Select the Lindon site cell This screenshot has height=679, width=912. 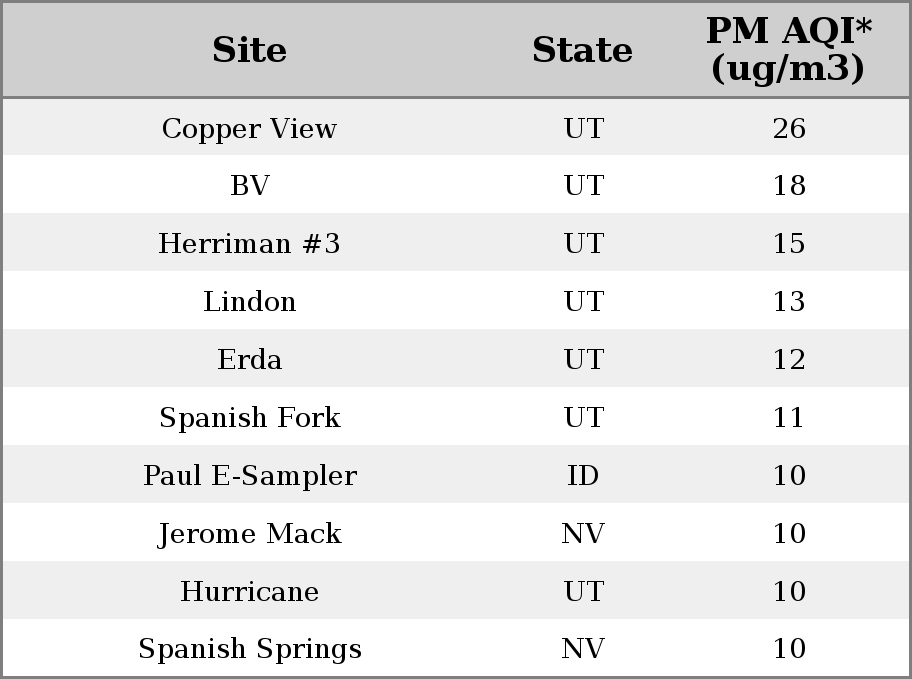(250, 301)
